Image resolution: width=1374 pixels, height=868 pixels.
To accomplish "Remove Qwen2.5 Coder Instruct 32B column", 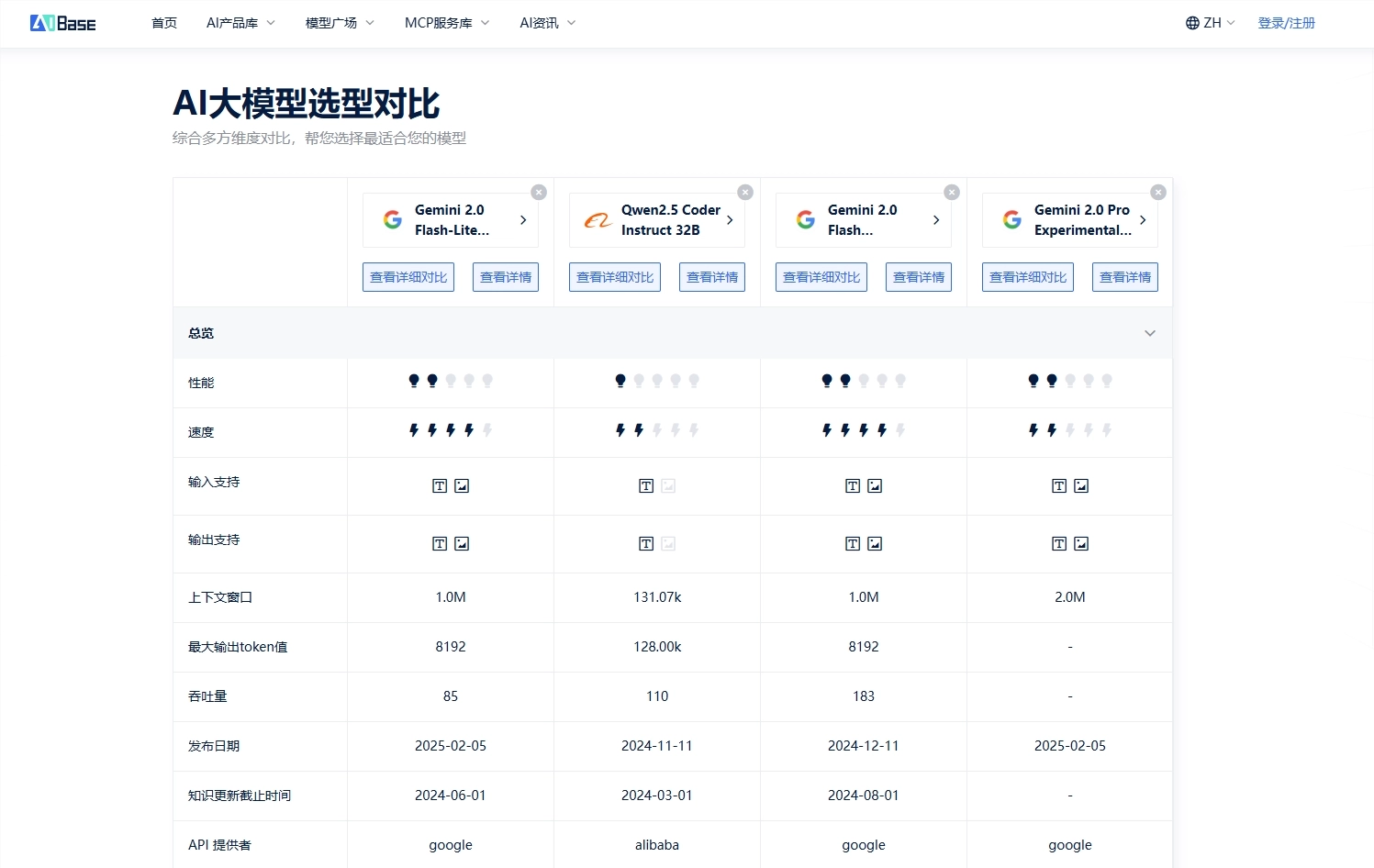I will (745, 192).
